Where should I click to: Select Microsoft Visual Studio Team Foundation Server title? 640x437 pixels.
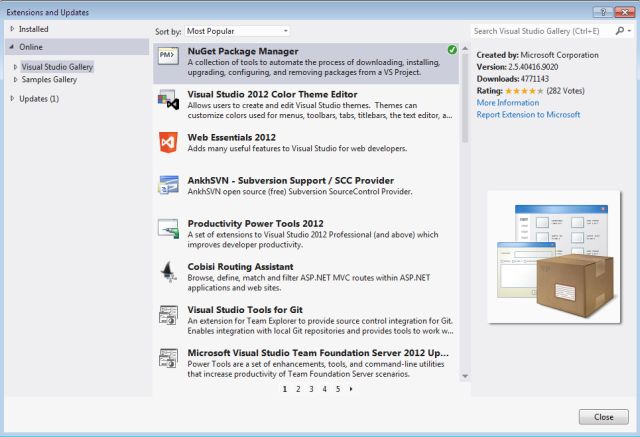point(318,353)
